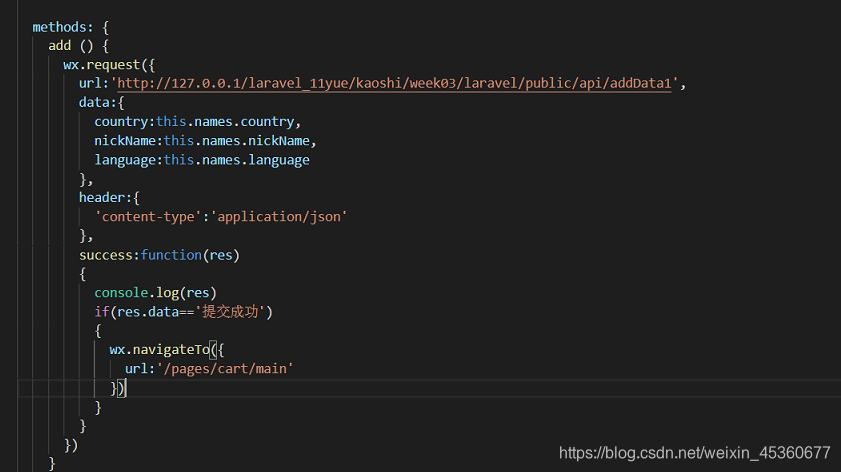Click 'application/json' string value

pos(279,217)
